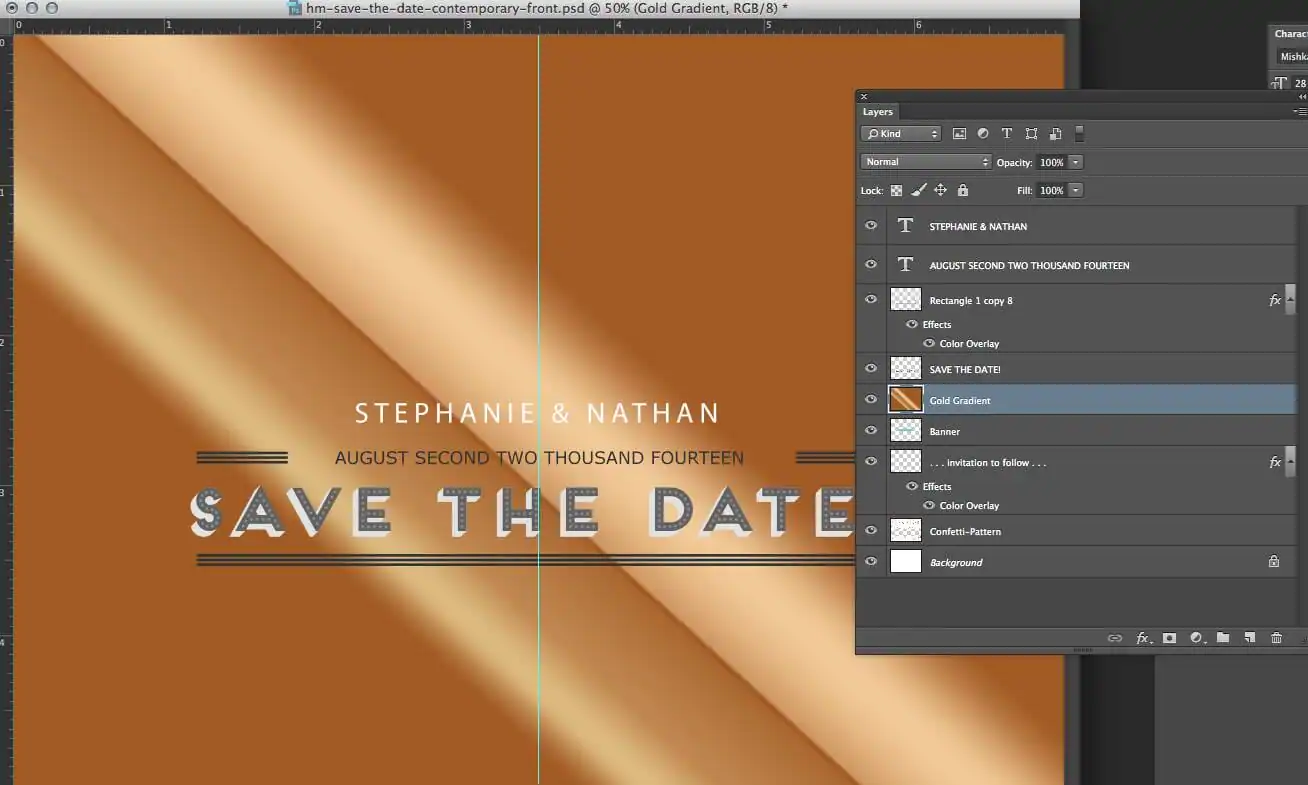Create a new group folder icon
Screen dimensions: 1308x785
[1223, 638]
